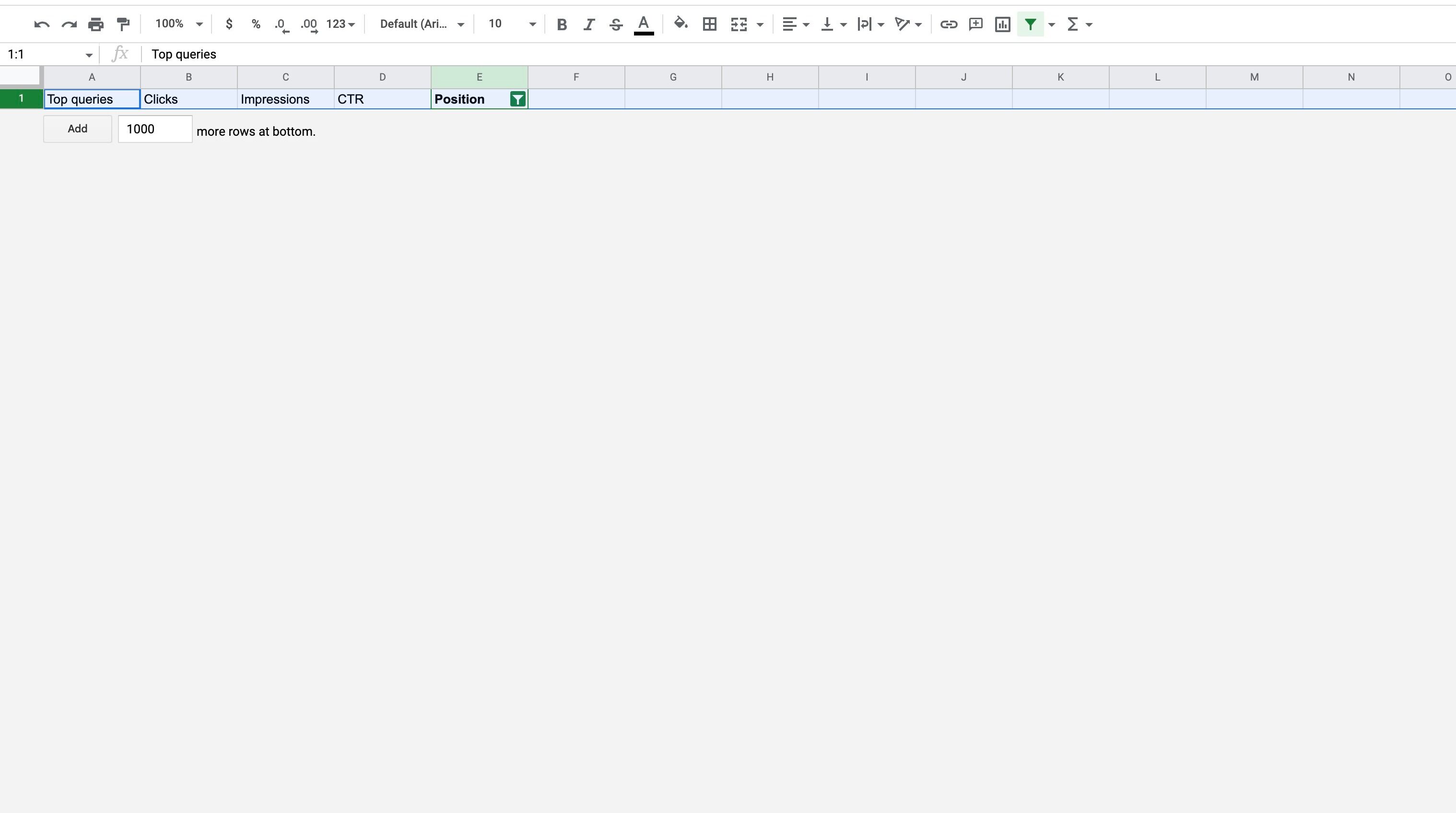Click the Insert comment icon

click(975, 24)
